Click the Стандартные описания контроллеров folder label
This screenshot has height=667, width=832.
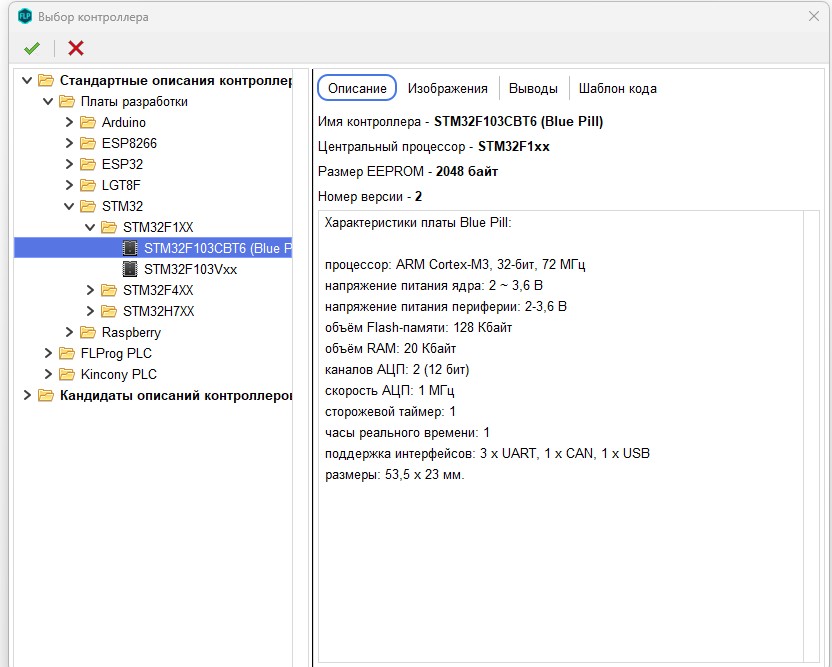click(x=176, y=81)
